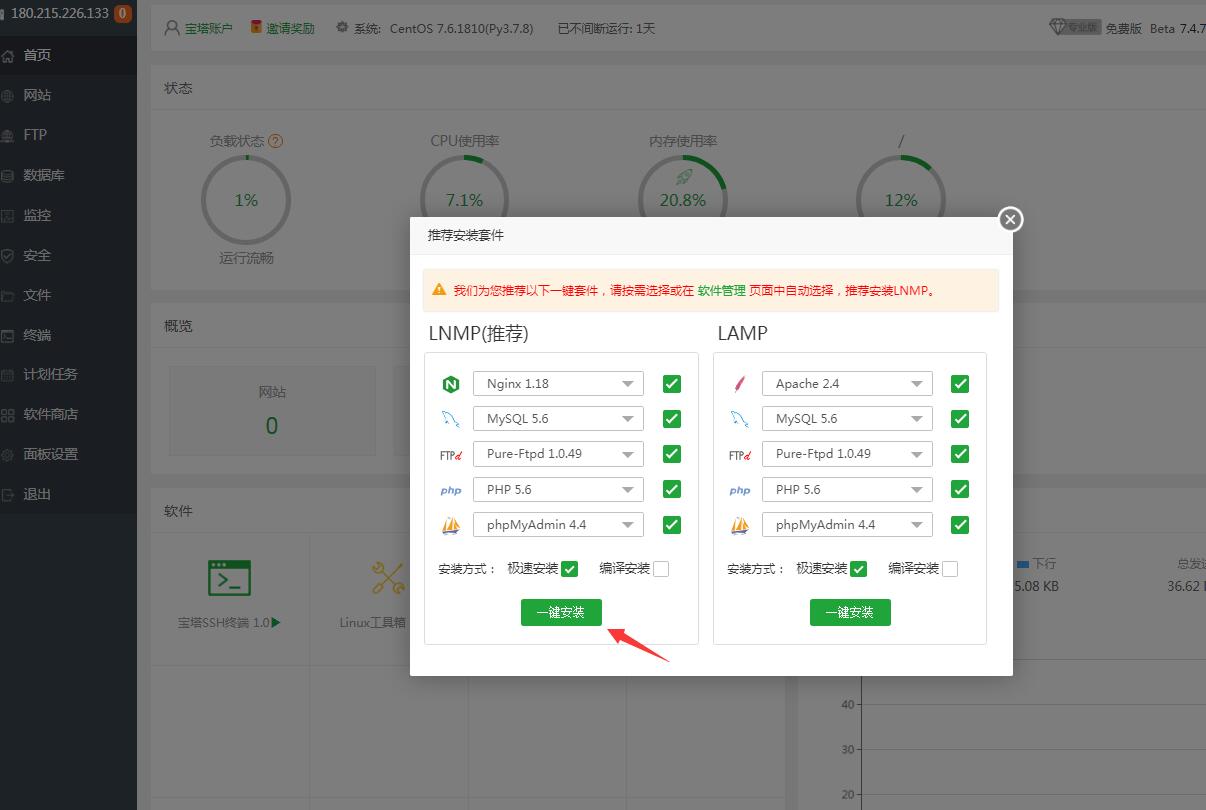The height and width of the screenshot is (810, 1206).
Task: Open 监控 in the sidebar
Action: coord(68,215)
